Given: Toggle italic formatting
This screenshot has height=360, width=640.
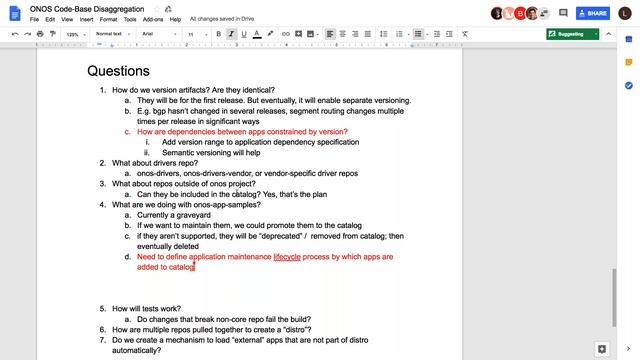Looking at the screenshot, I should coord(231,34).
